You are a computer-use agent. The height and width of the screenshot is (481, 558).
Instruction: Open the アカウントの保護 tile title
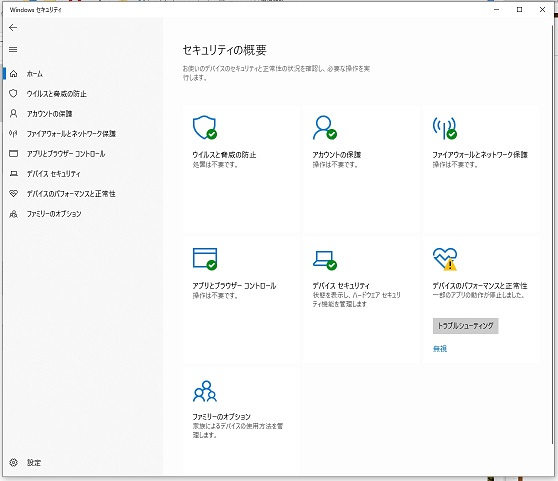(x=336, y=154)
